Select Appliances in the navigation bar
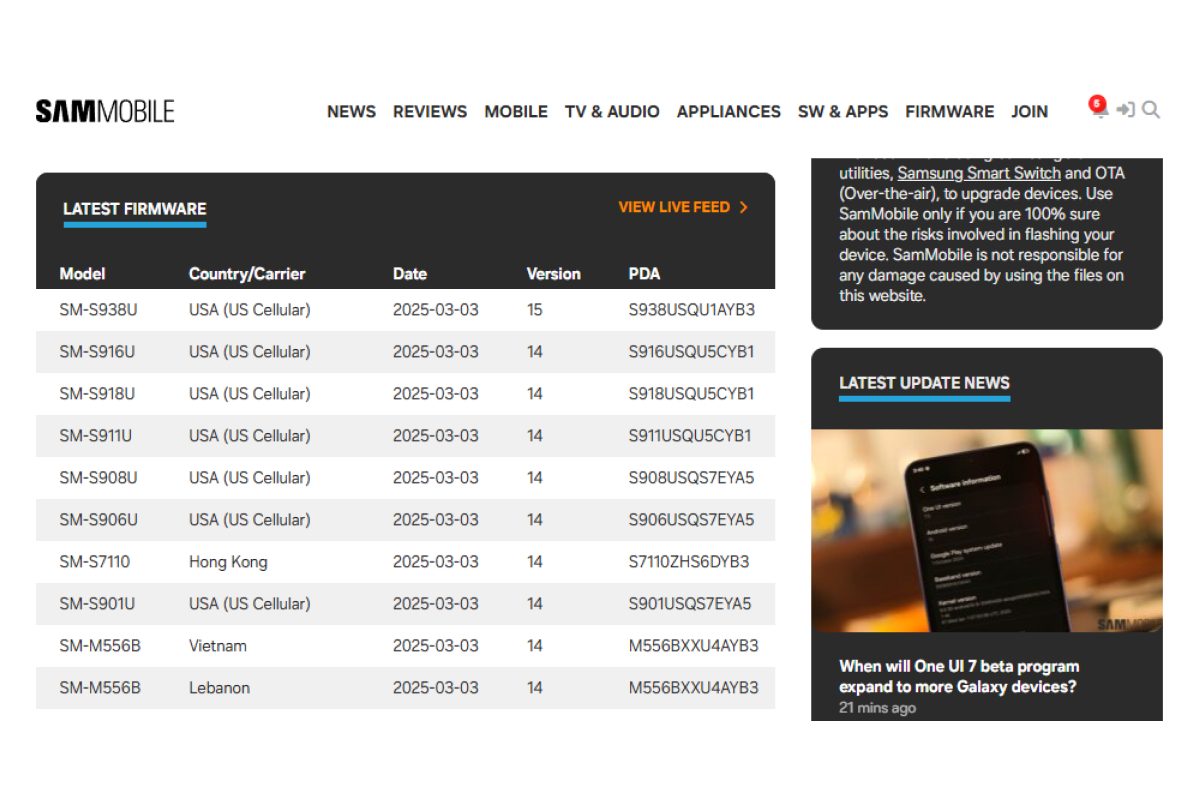 [728, 111]
